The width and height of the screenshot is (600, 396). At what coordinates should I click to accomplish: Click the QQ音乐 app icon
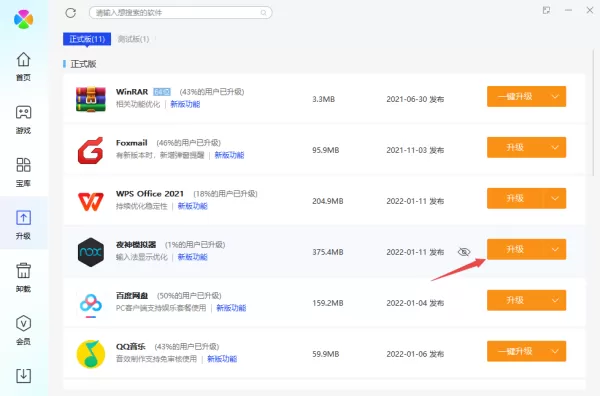(91, 354)
